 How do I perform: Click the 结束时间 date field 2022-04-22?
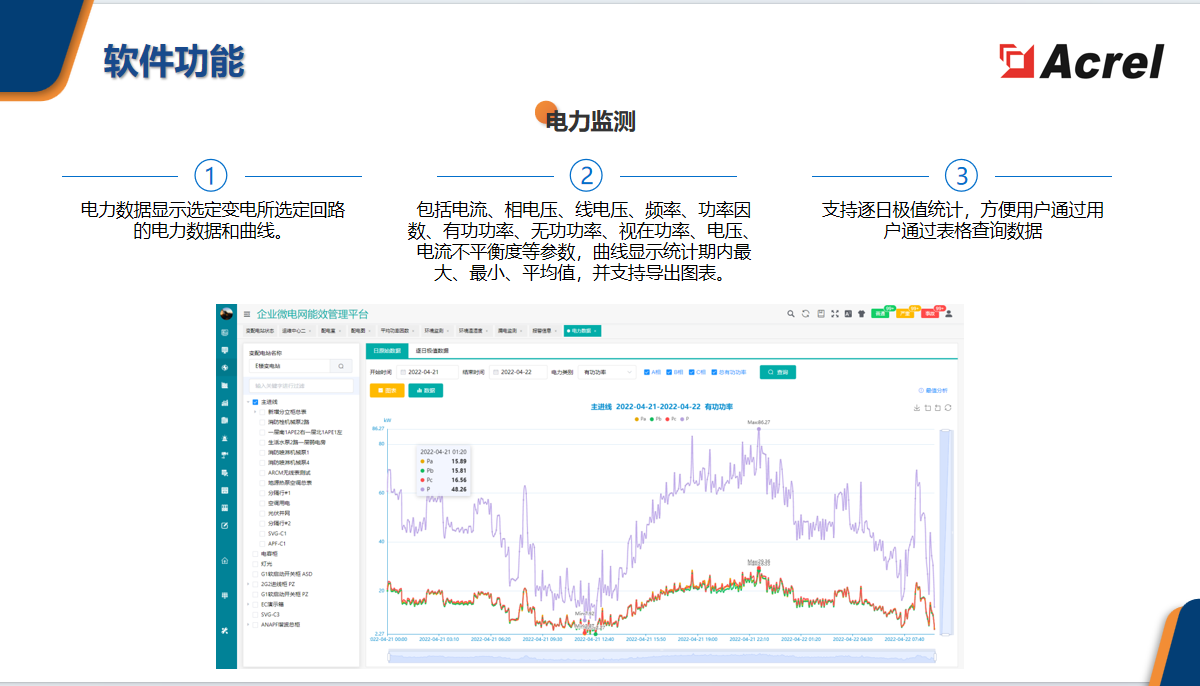point(519,372)
